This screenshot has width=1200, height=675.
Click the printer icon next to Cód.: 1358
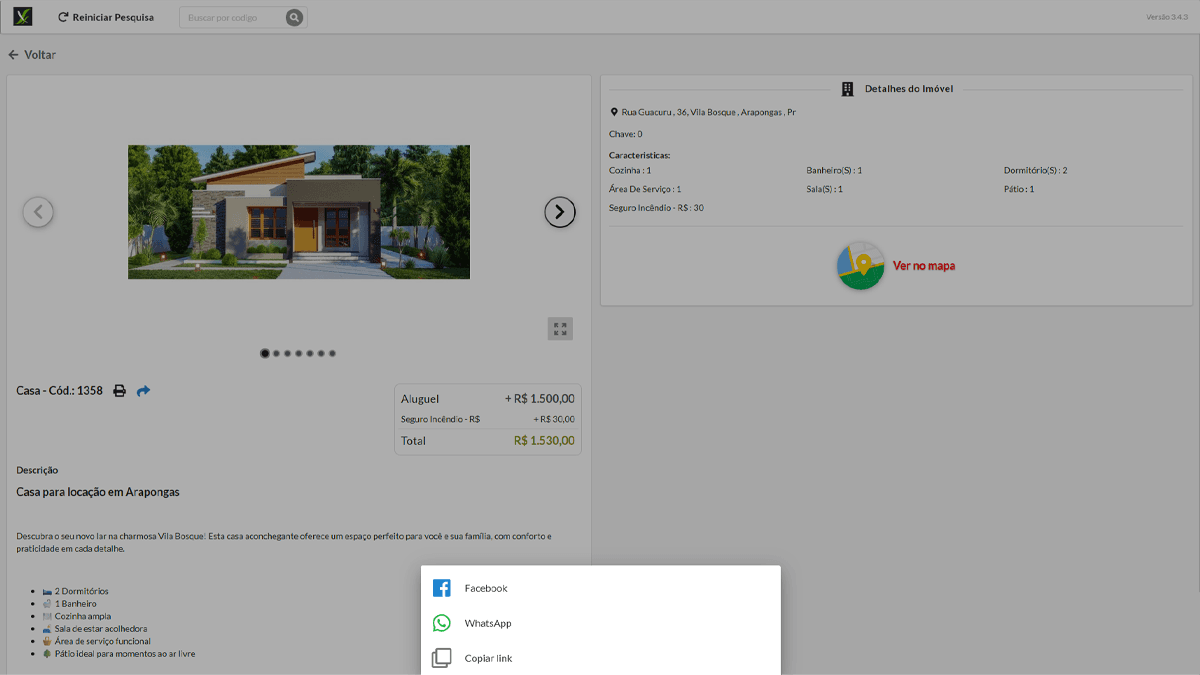[x=119, y=390]
